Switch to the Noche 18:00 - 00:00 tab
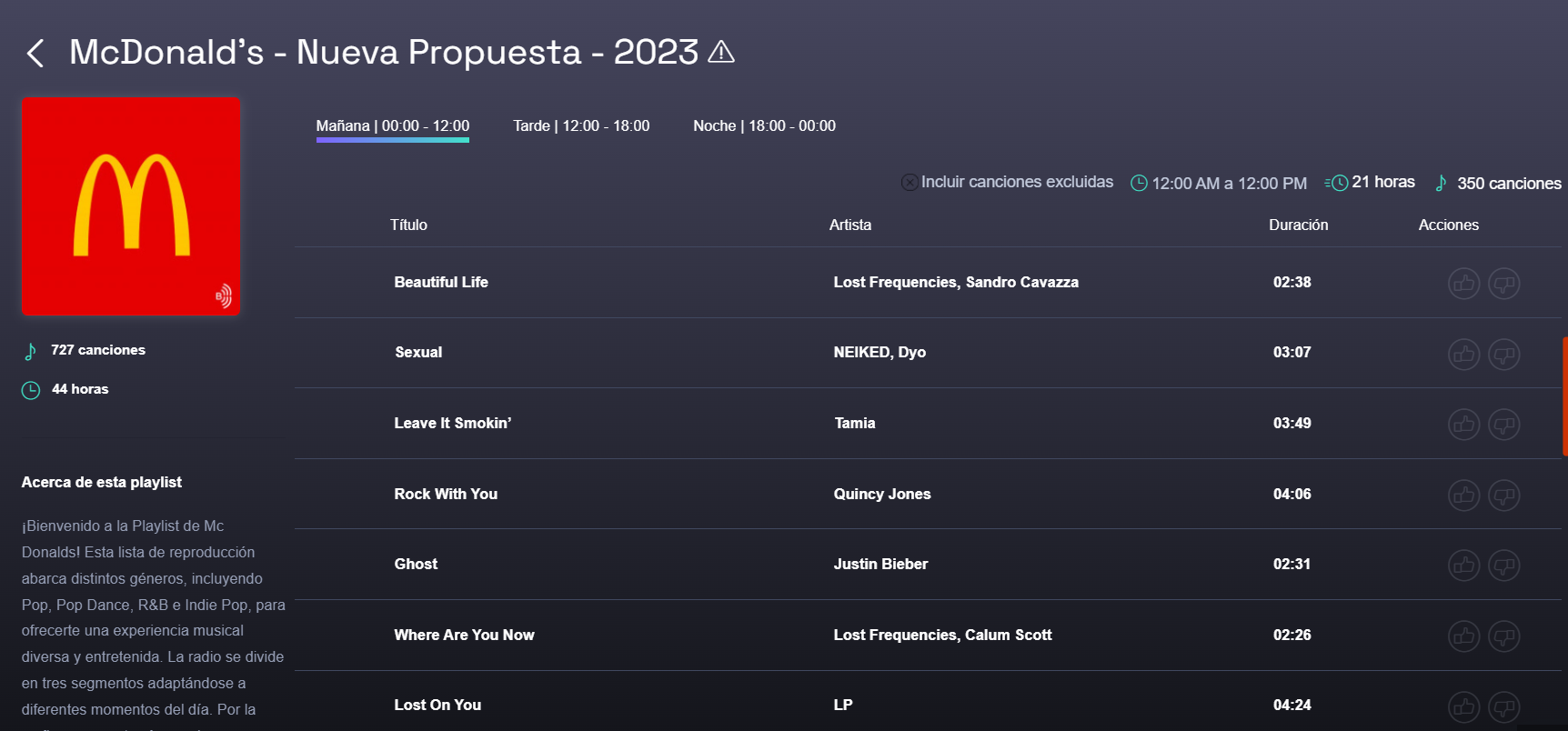1568x731 pixels. 764,125
